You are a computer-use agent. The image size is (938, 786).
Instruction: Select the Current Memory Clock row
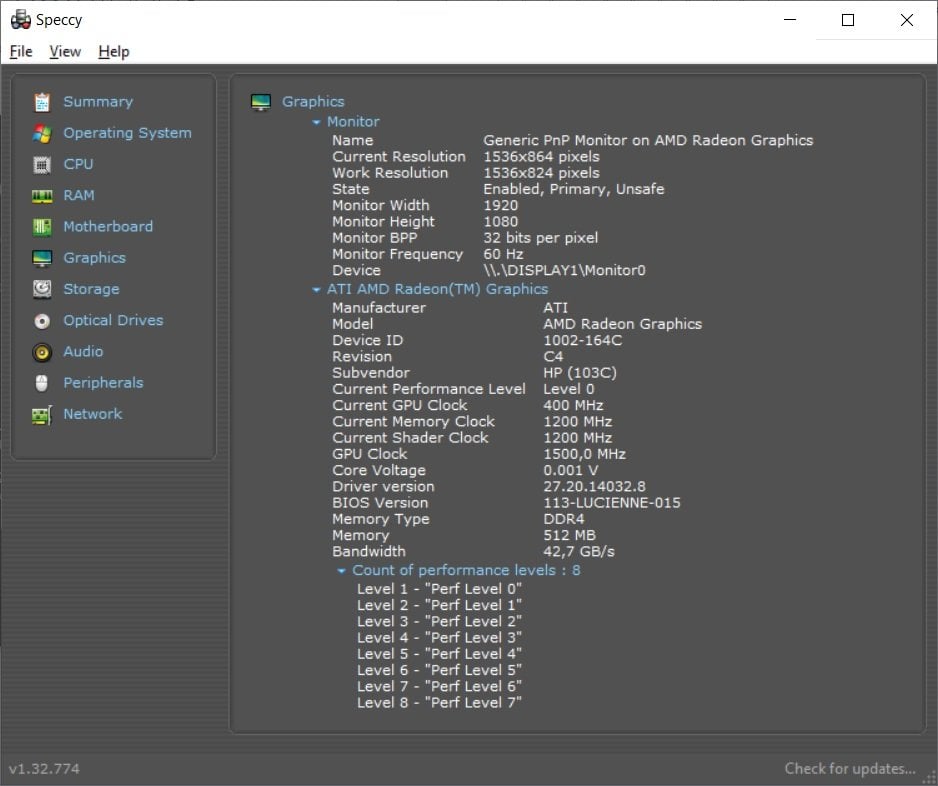[x=472, y=422]
